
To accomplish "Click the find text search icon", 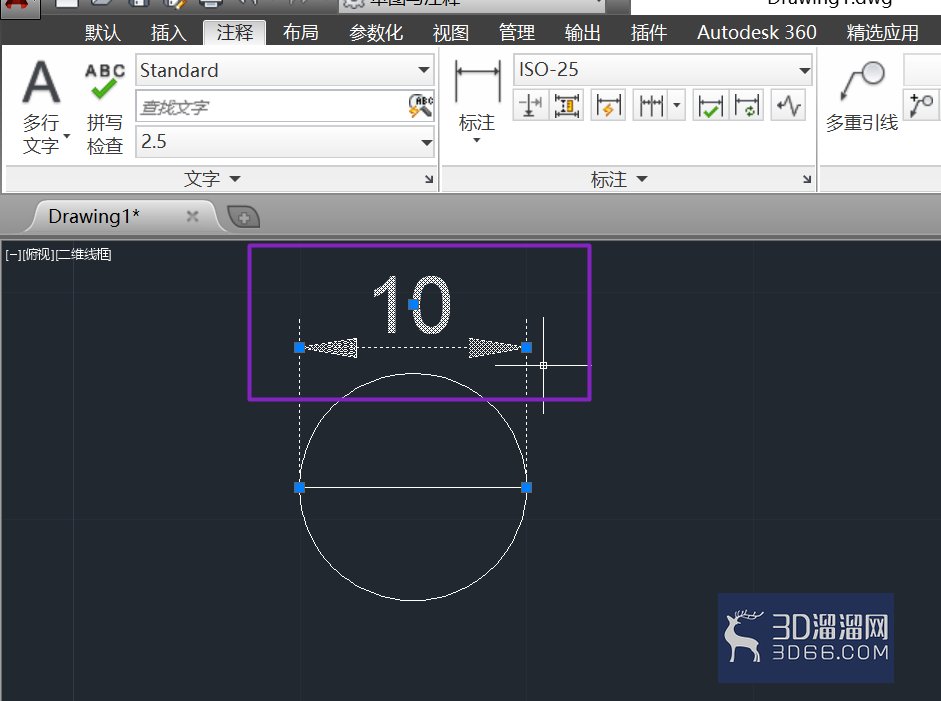I will (x=421, y=106).
